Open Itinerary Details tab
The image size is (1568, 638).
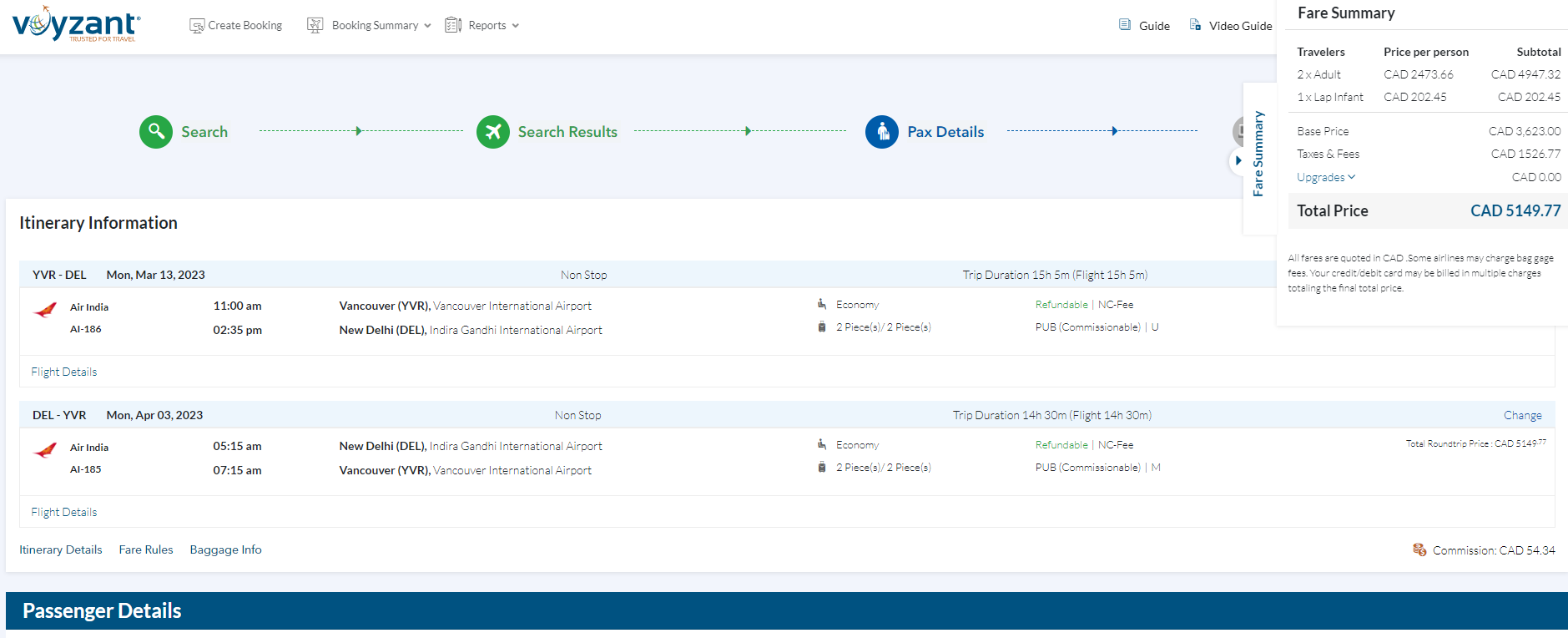tap(61, 549)
